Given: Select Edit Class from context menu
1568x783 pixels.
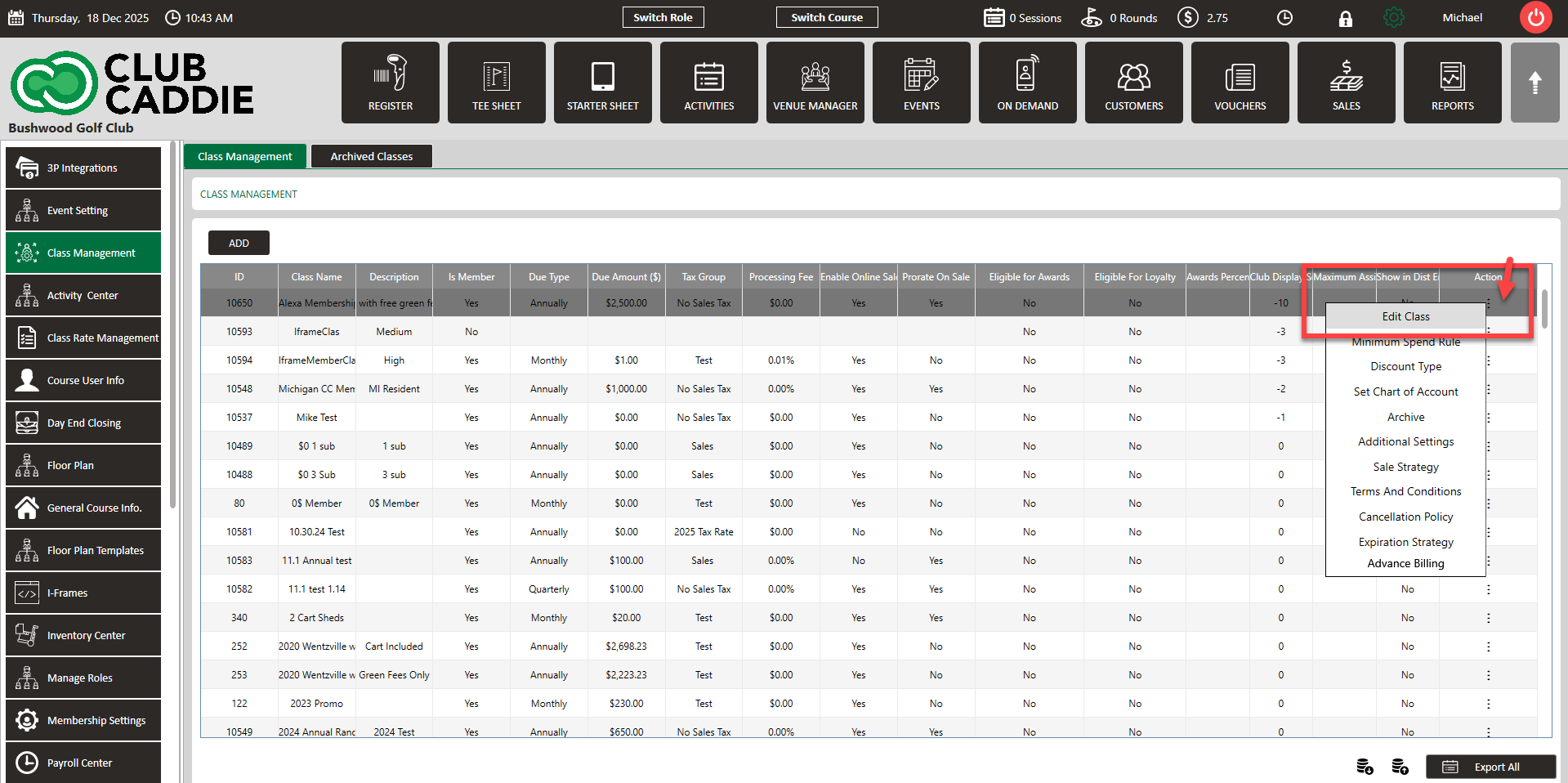Looking at the screenshot, I should click(x=1405, y=316).
